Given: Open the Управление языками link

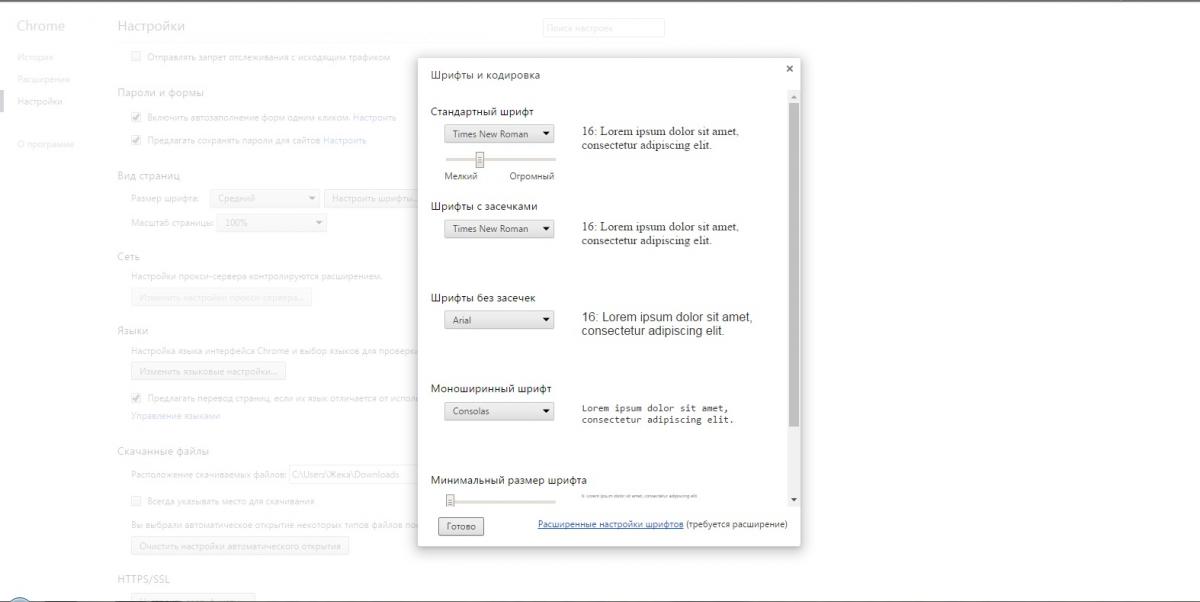Looking at the screenshot, I should (176, 415).
